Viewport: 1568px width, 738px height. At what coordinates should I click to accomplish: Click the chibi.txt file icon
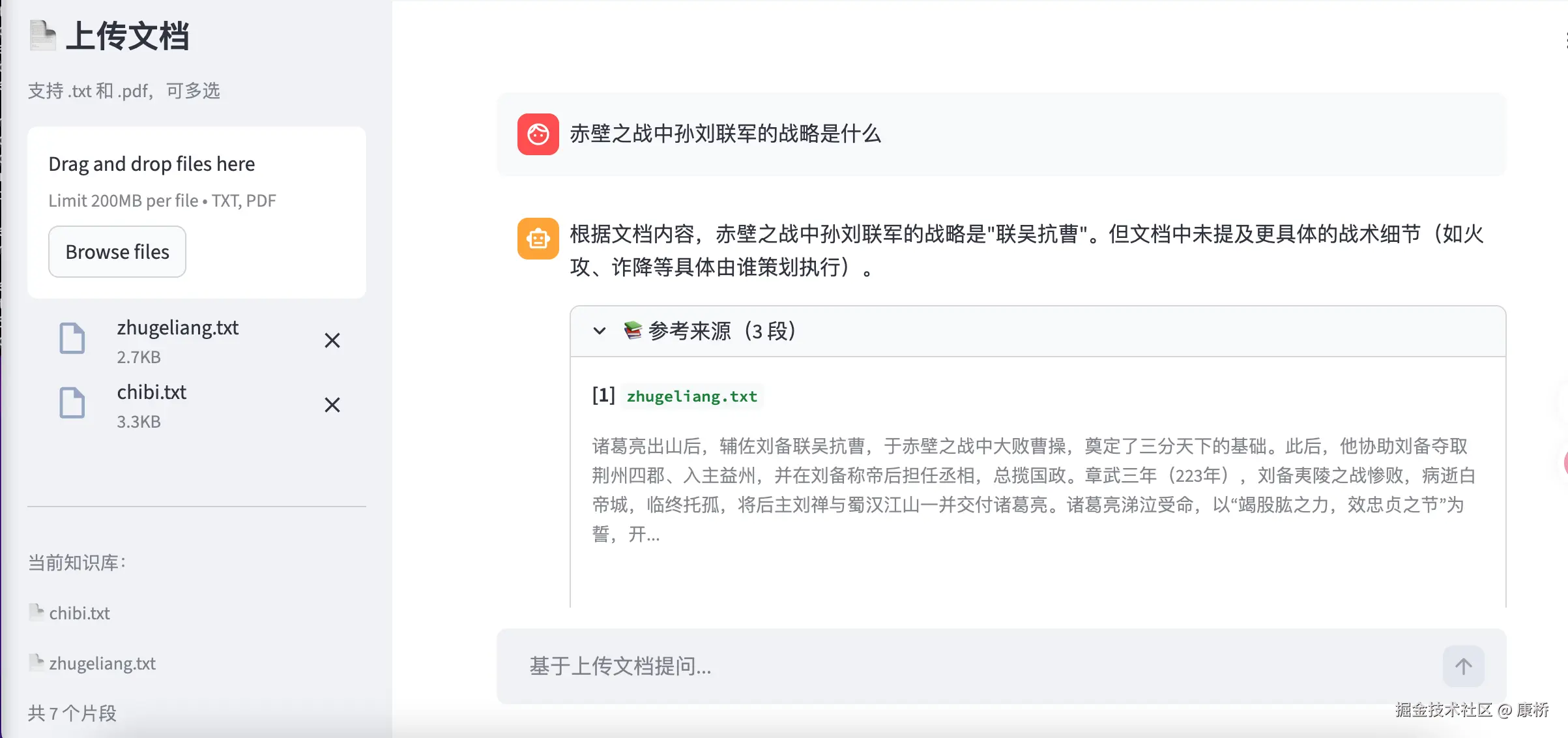click(x=72, y=403)
